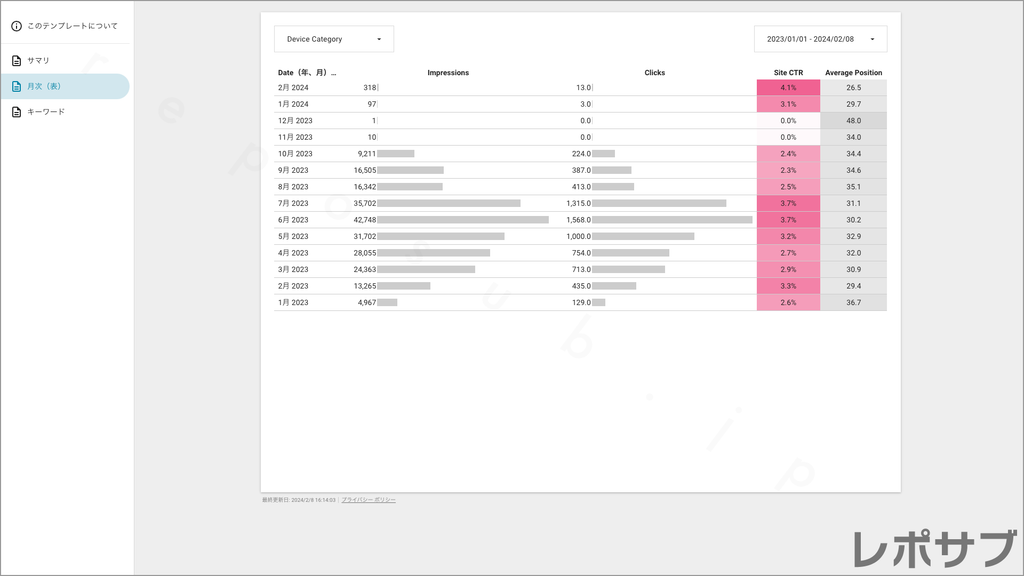Click the キーワード page document icon
Screen dimensions: 1024x576
point(16,112)
